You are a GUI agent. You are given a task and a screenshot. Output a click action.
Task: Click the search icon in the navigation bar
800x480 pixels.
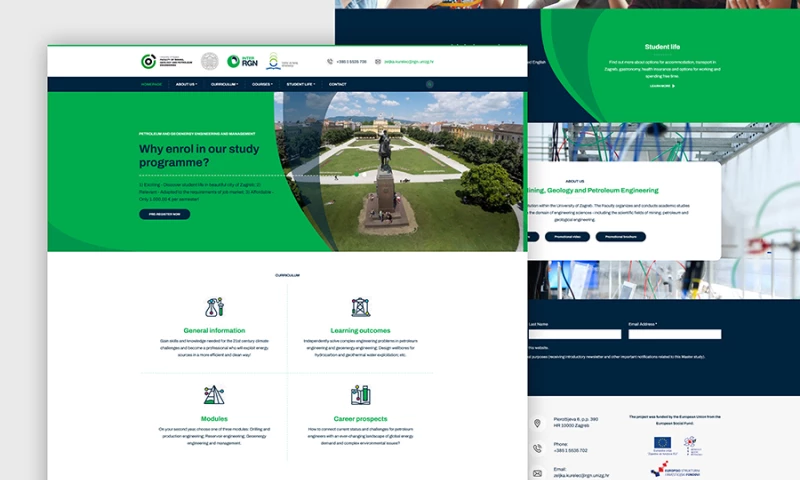(430, 84)
